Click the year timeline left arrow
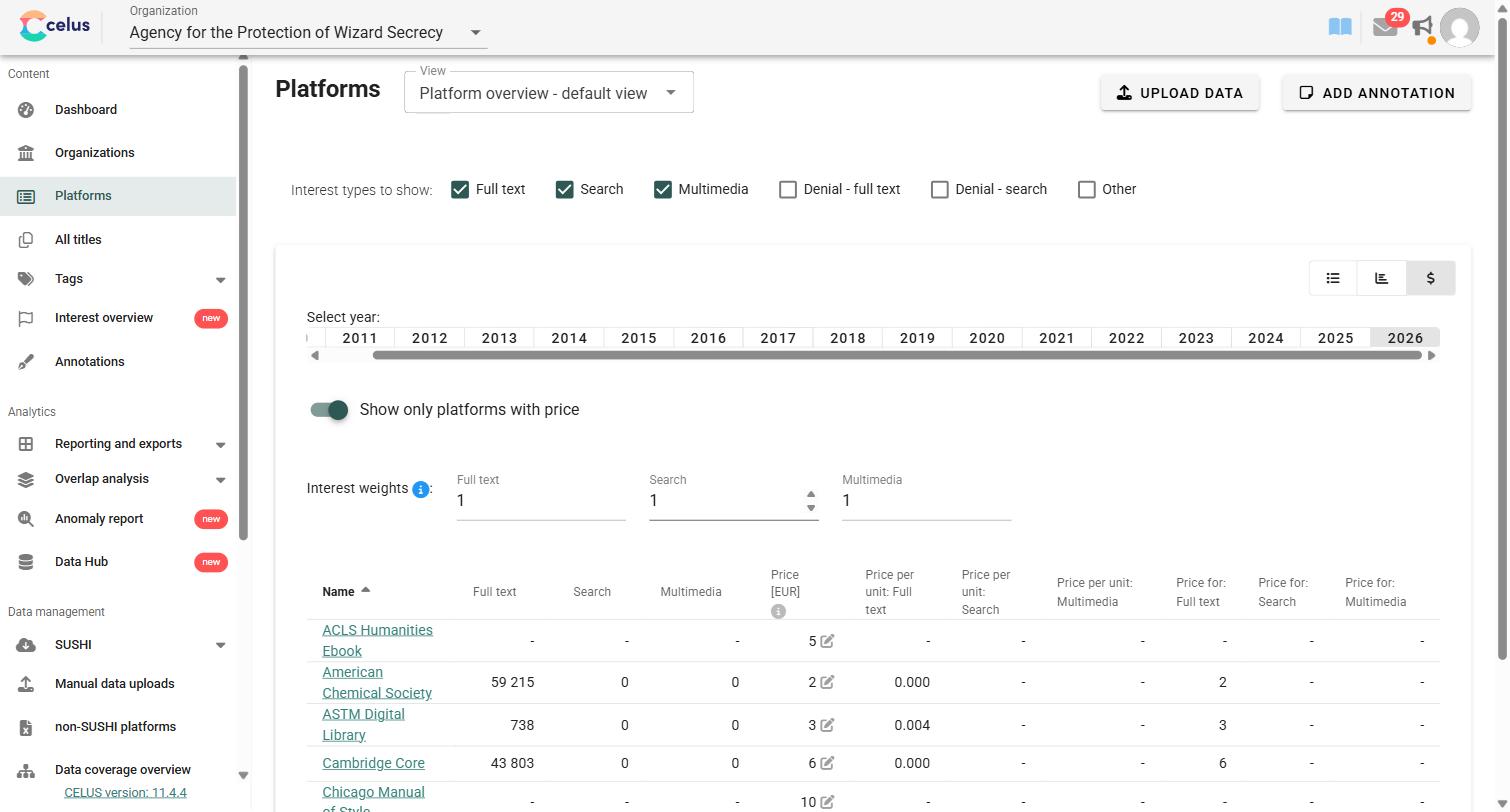The image size is (1510, 812). [315, 355]
